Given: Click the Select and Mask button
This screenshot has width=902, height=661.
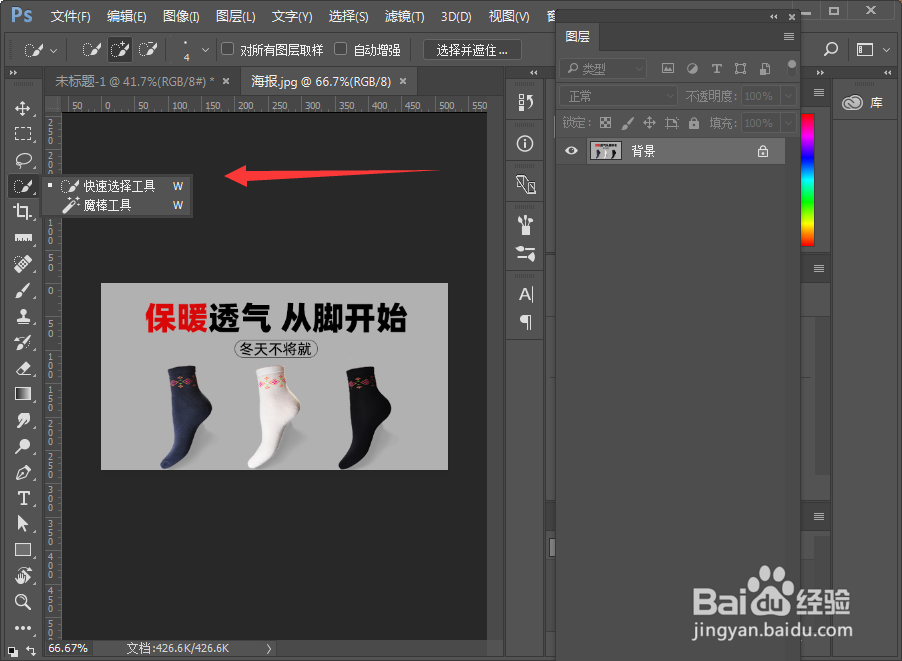Looking at the screenshot, I should [x=472, y=50].
